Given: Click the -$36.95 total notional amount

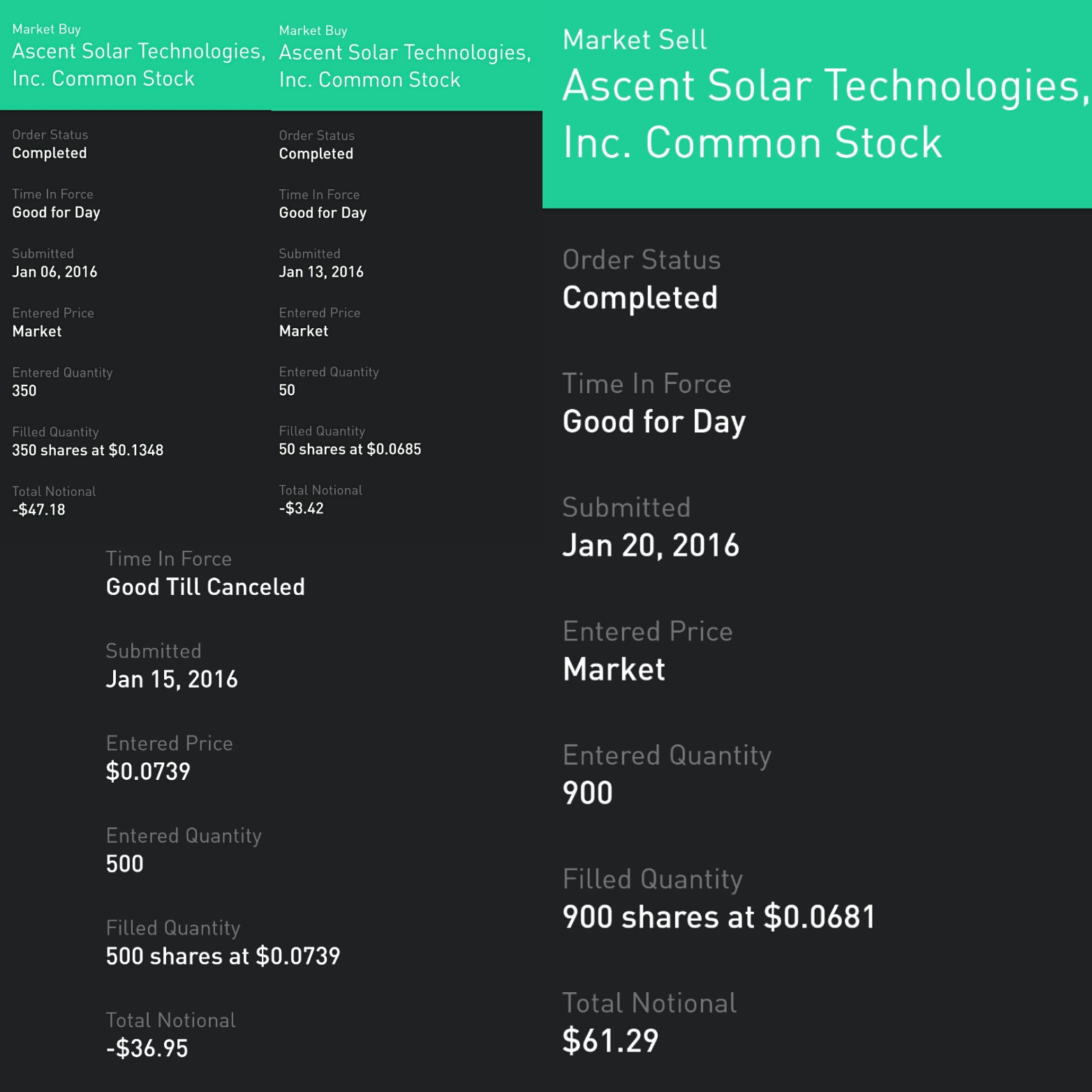Looking at the screenshot, I should coord(147,1048).
